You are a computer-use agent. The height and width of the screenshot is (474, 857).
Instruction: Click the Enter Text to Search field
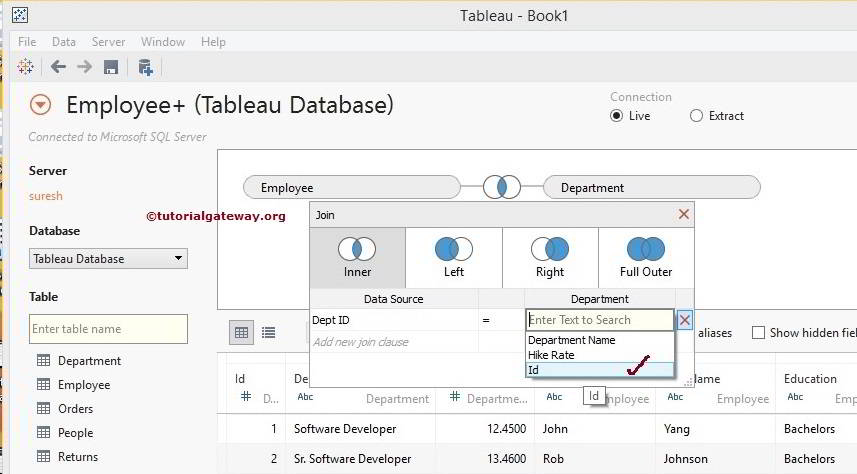(600, 320)
